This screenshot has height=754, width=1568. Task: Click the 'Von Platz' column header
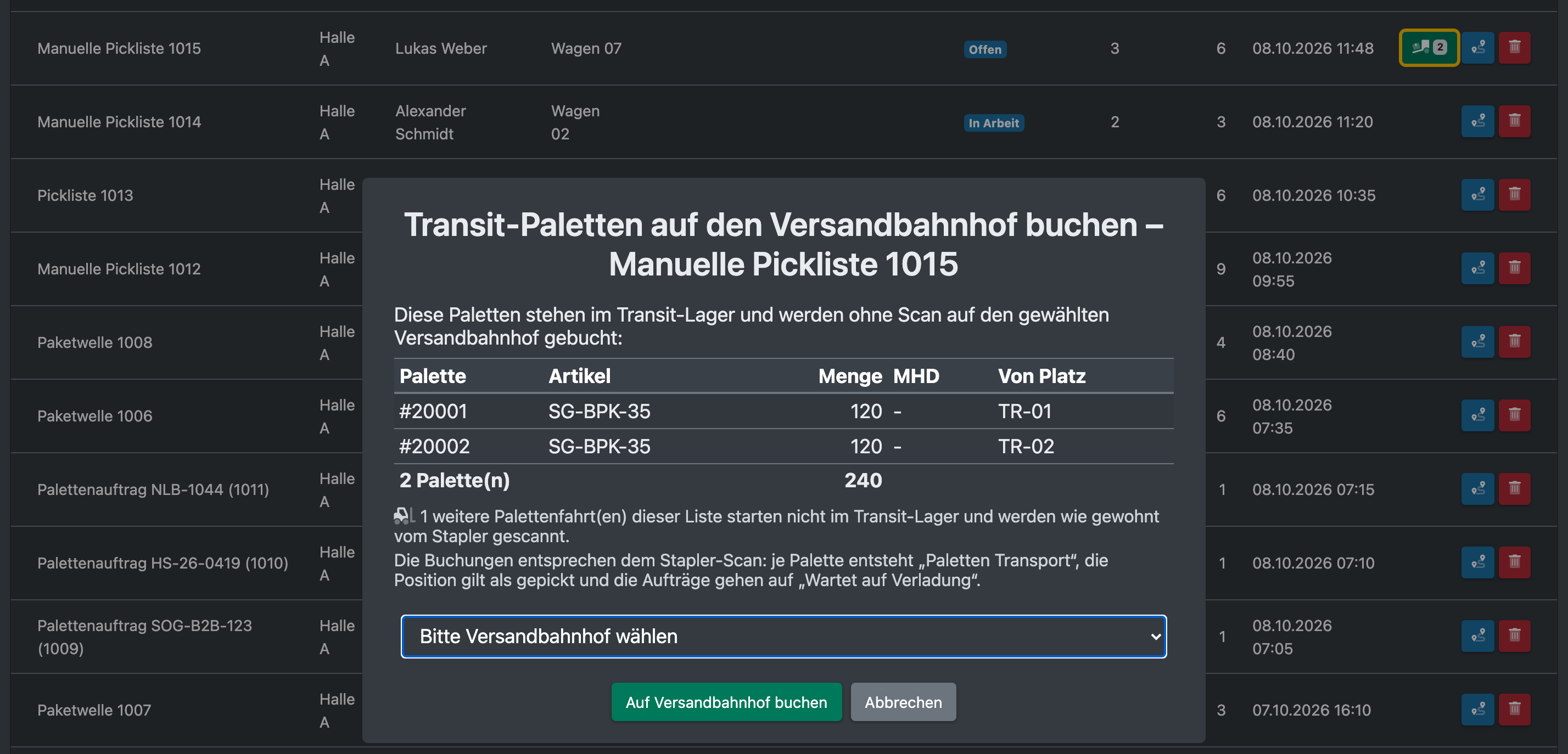click(x=1041, y=376)
